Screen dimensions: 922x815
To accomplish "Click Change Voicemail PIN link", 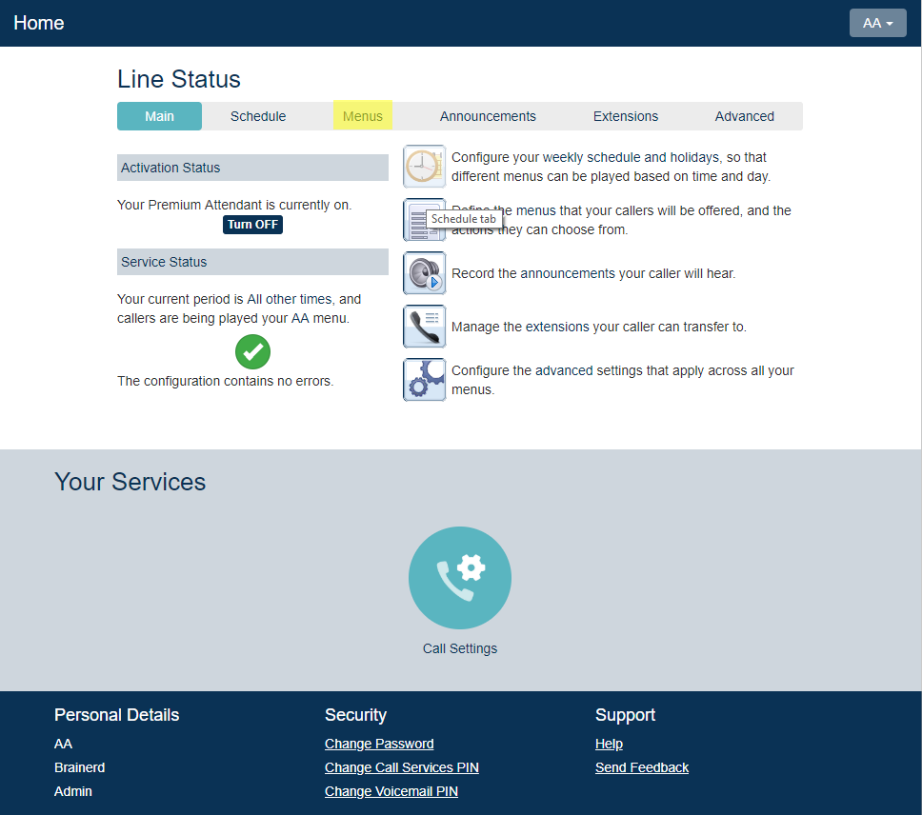I will tap(391, 792).
